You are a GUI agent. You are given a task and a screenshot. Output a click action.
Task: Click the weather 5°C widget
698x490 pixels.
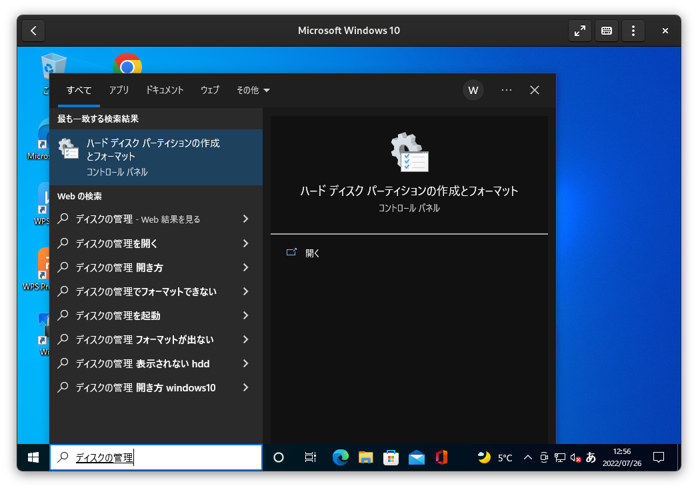tap(495, 458)
